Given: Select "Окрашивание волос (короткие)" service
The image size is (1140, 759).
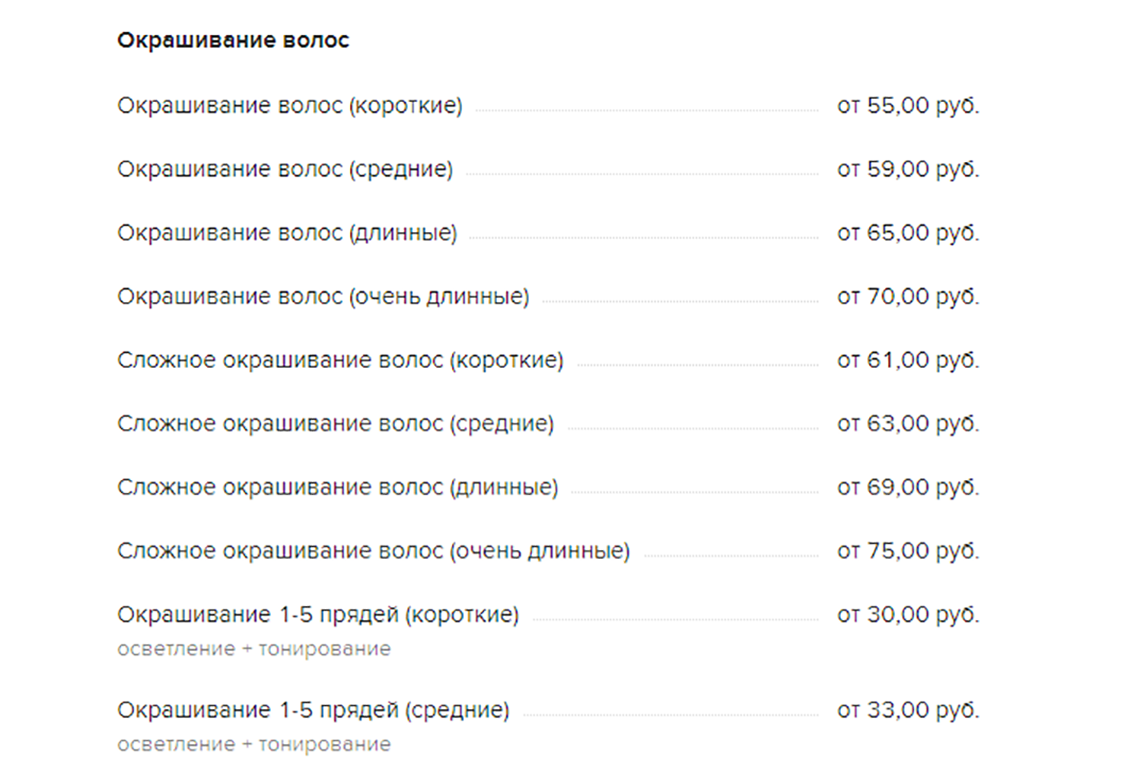Looking at the screenshot, I should click(290, 106).
